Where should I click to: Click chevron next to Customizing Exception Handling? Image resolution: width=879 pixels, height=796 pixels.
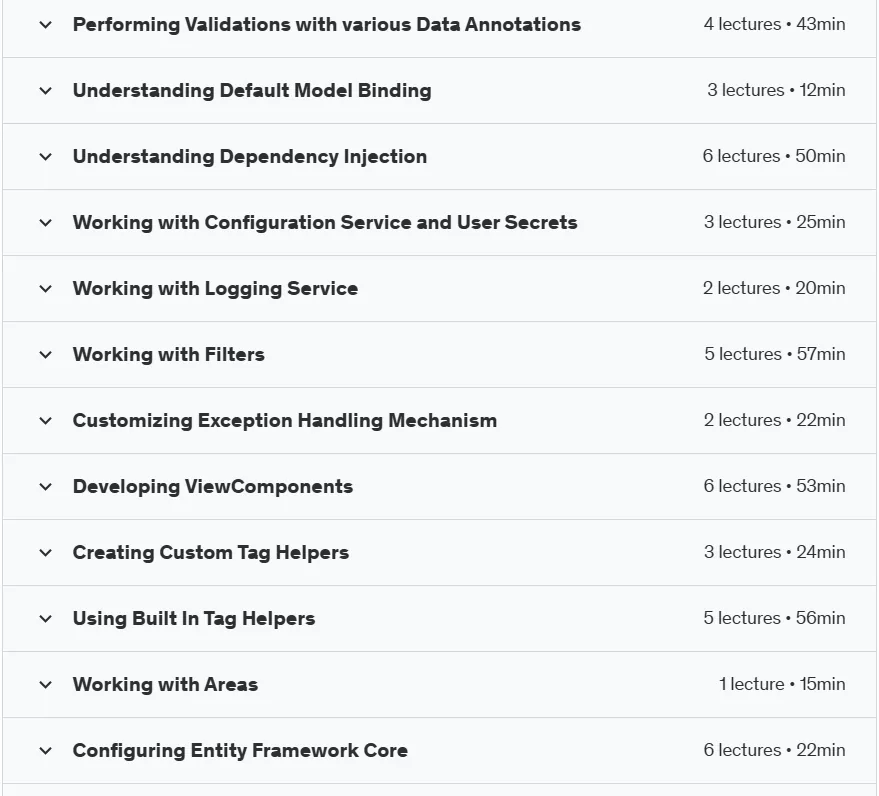(x=45, y=421)
